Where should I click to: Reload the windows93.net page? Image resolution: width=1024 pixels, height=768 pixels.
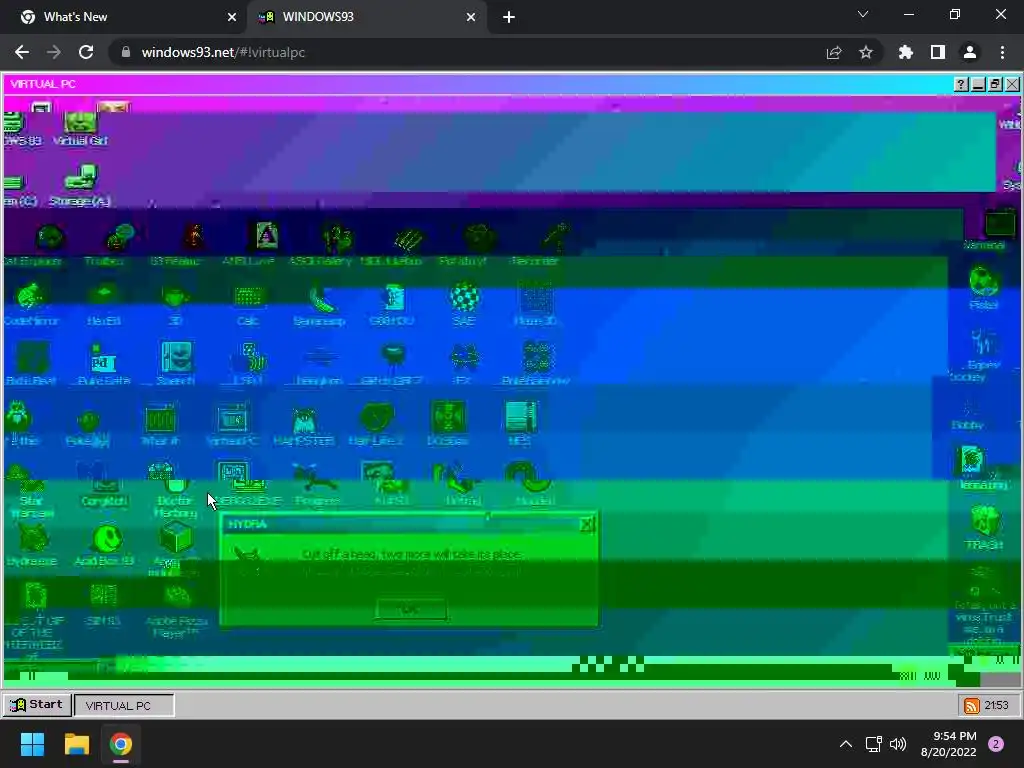click(x=86, y=52)
